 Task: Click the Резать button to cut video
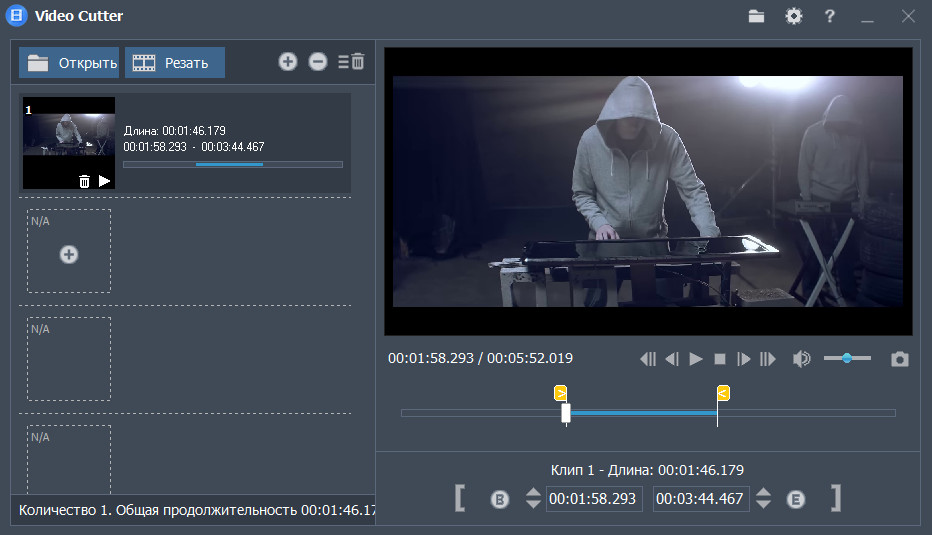(175, 63)
